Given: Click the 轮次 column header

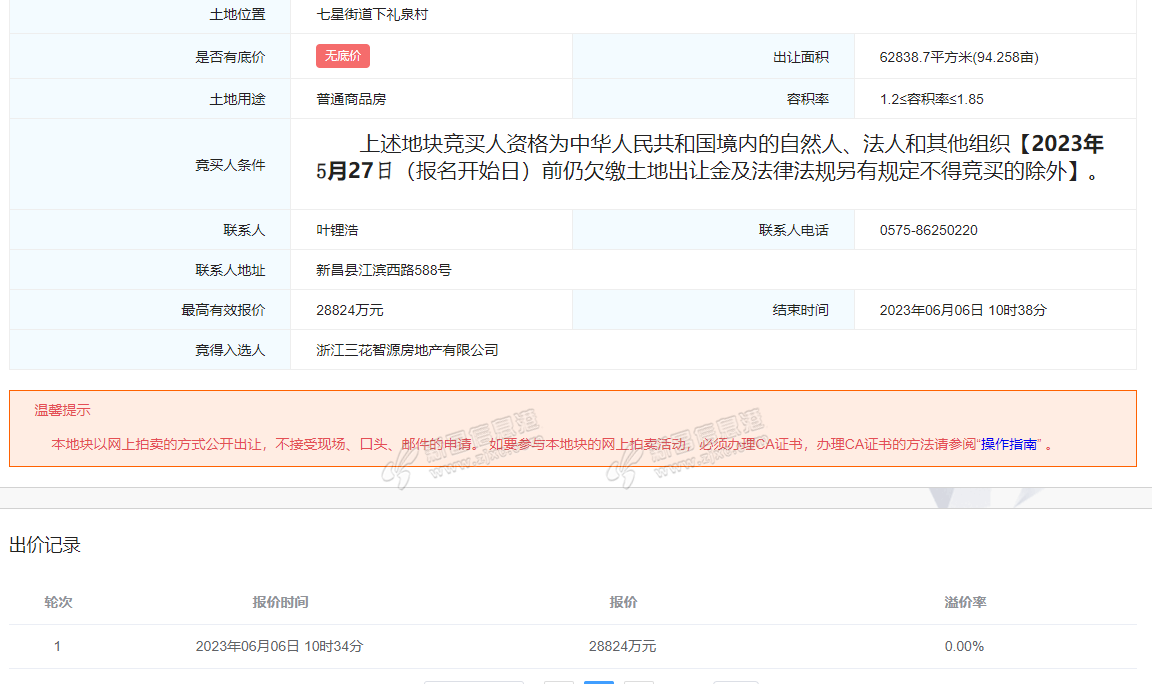Looking at the screenshot, I should point(58,602).
